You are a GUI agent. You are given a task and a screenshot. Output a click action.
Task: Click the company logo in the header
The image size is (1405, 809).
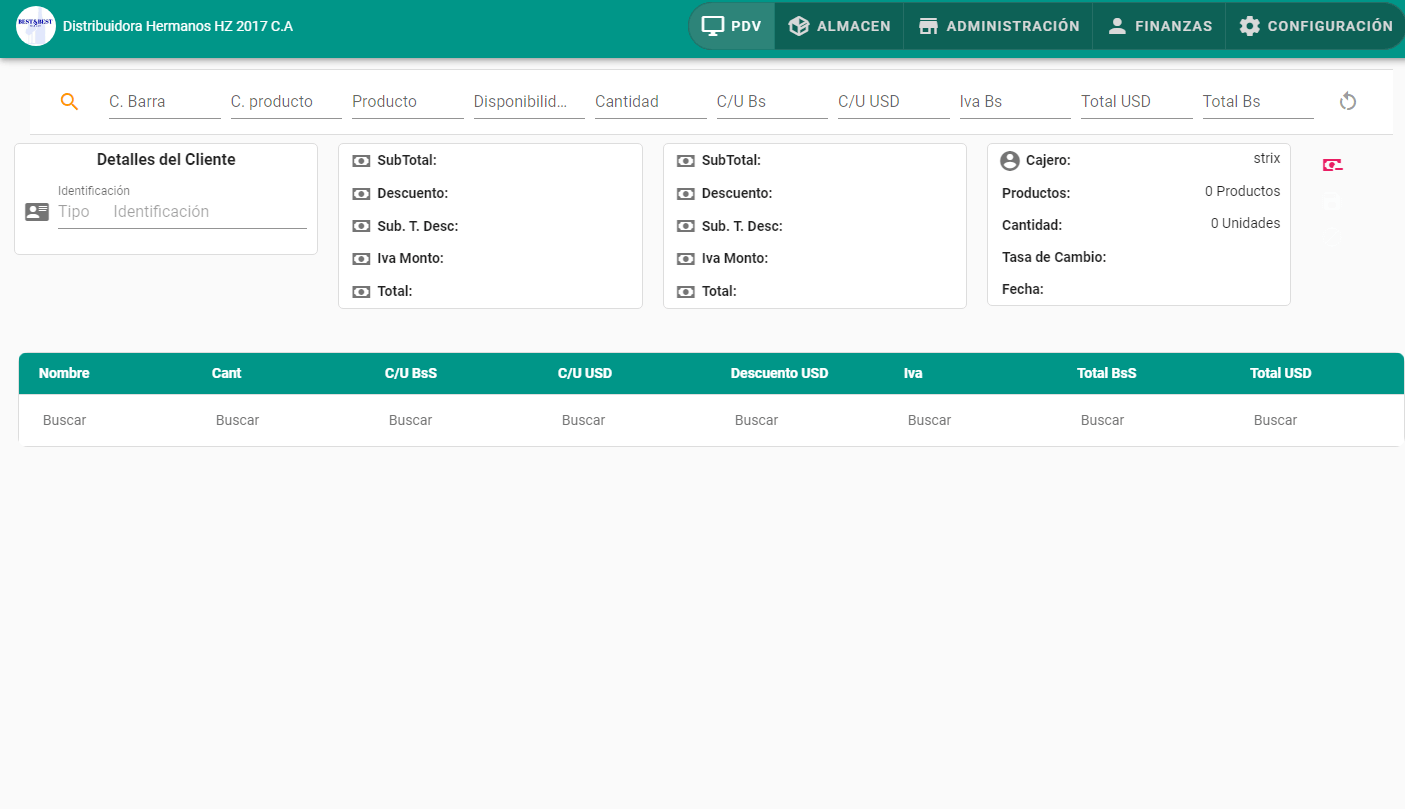(x=36, y=26)
